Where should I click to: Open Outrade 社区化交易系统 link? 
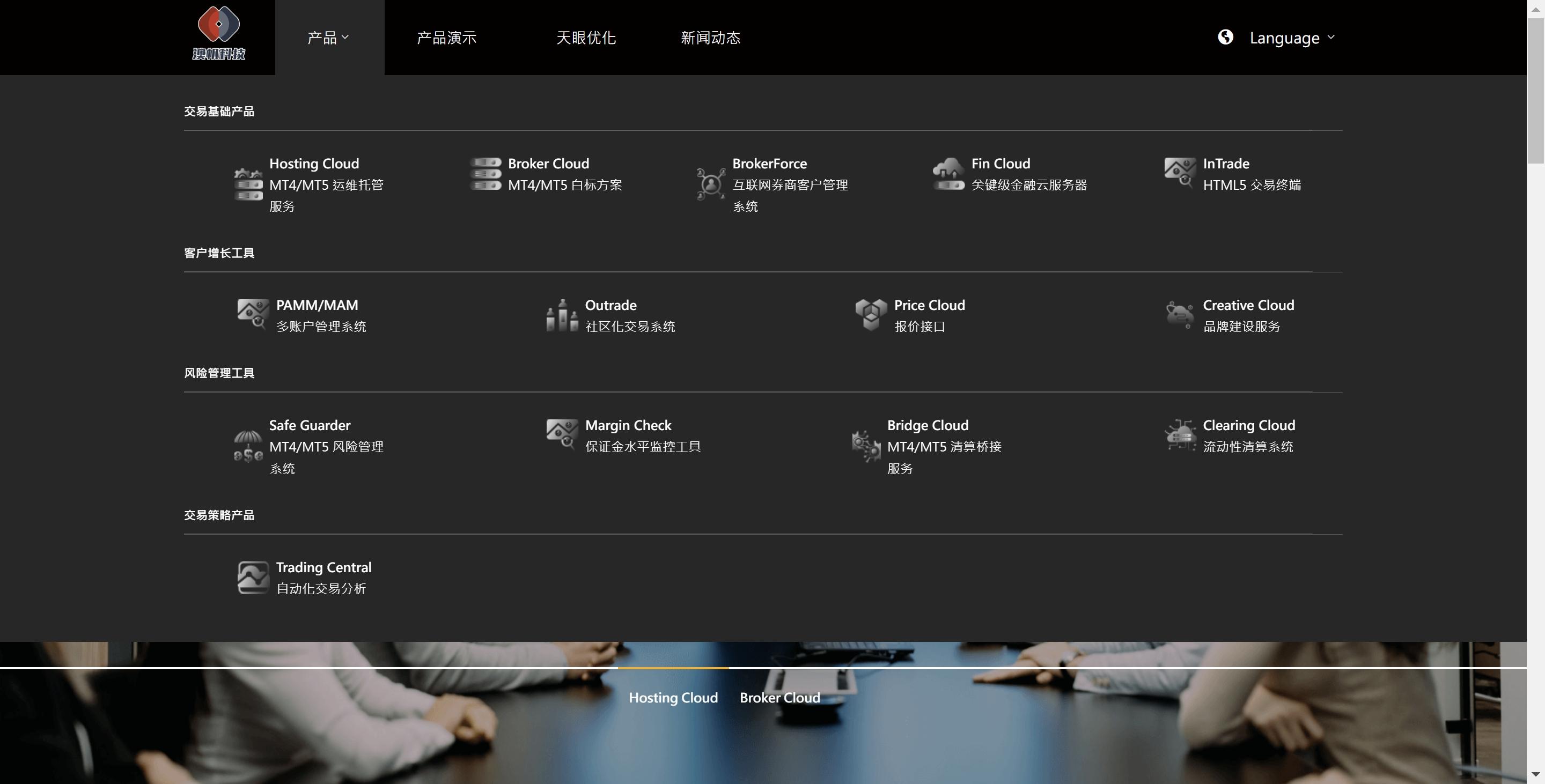[611, 315]
